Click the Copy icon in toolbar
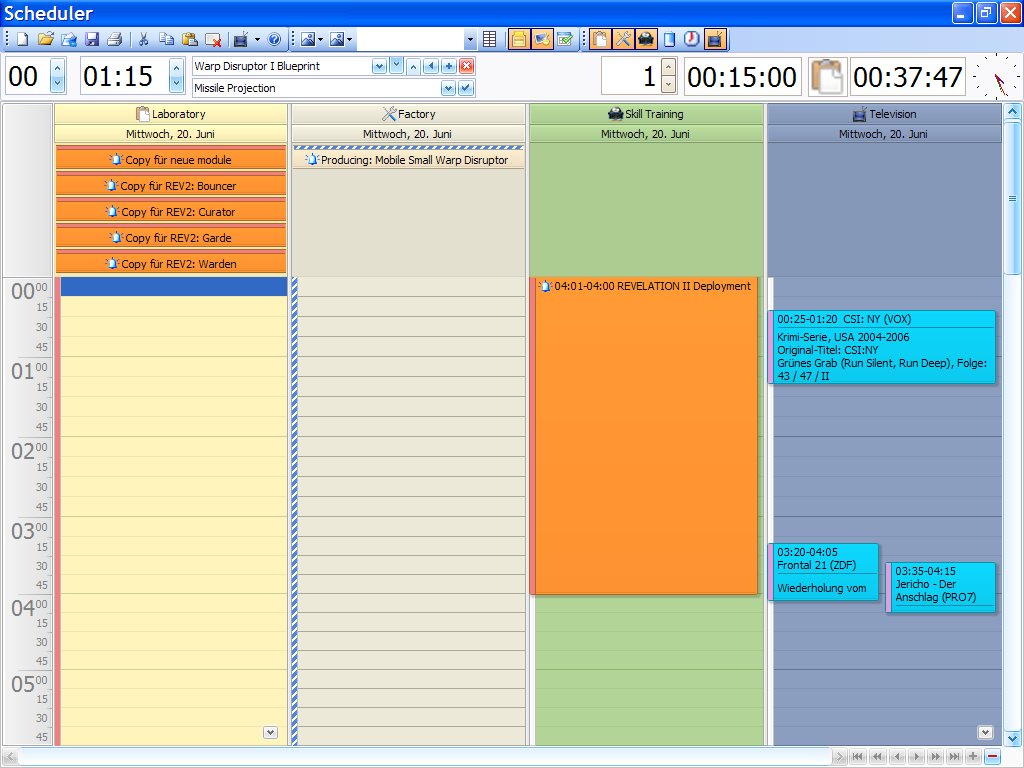1024x768 pixels. 167,40
